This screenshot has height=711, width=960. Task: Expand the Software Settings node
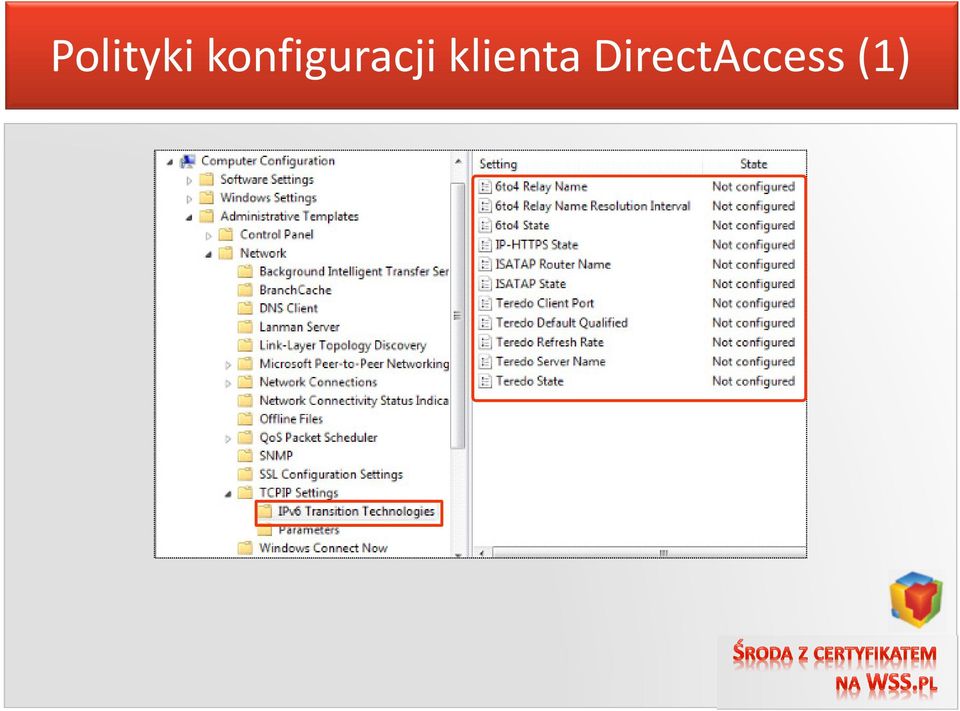[189, 181]
